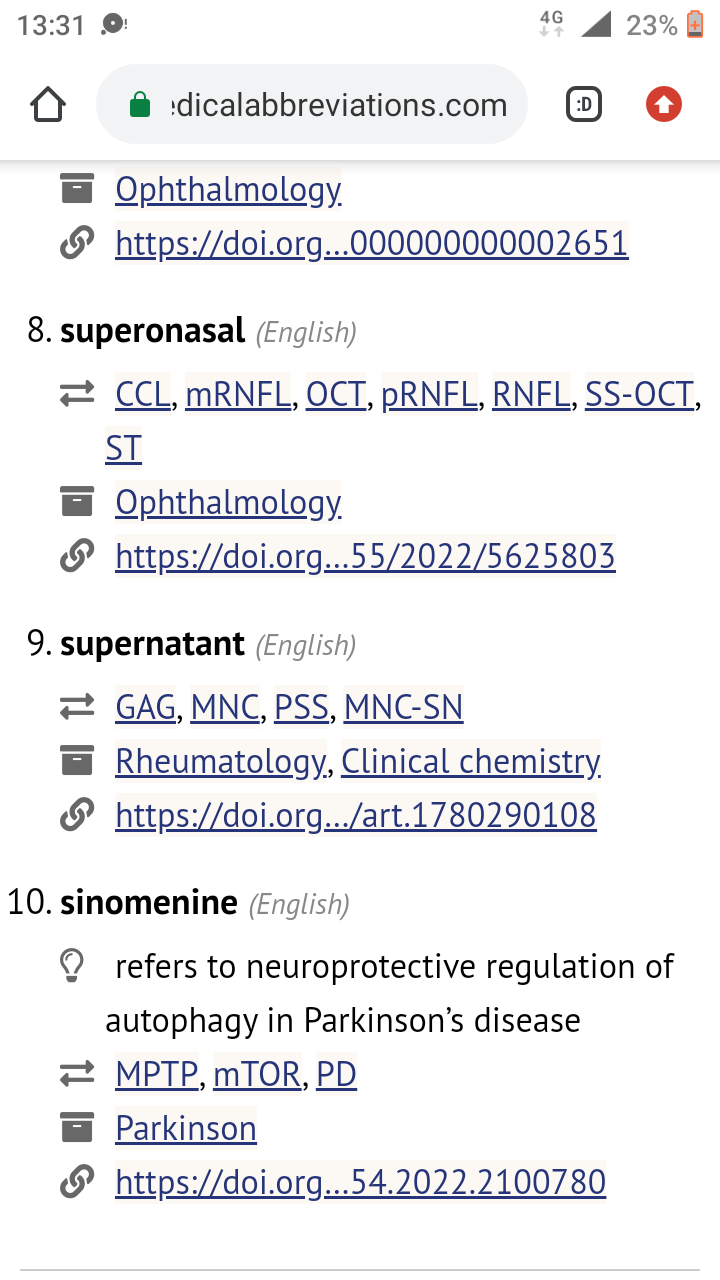Tap the archive box icon under superonasal
The width and height of the screenshot is (720, 1280).
[x=76, y=502]
